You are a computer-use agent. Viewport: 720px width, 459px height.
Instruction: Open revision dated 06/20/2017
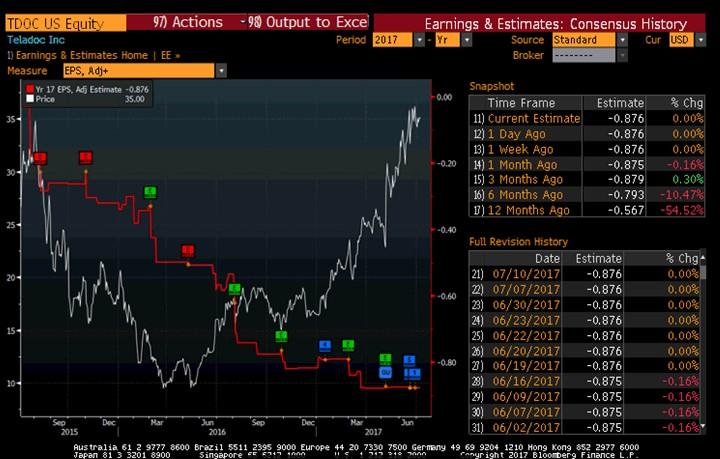584,351
